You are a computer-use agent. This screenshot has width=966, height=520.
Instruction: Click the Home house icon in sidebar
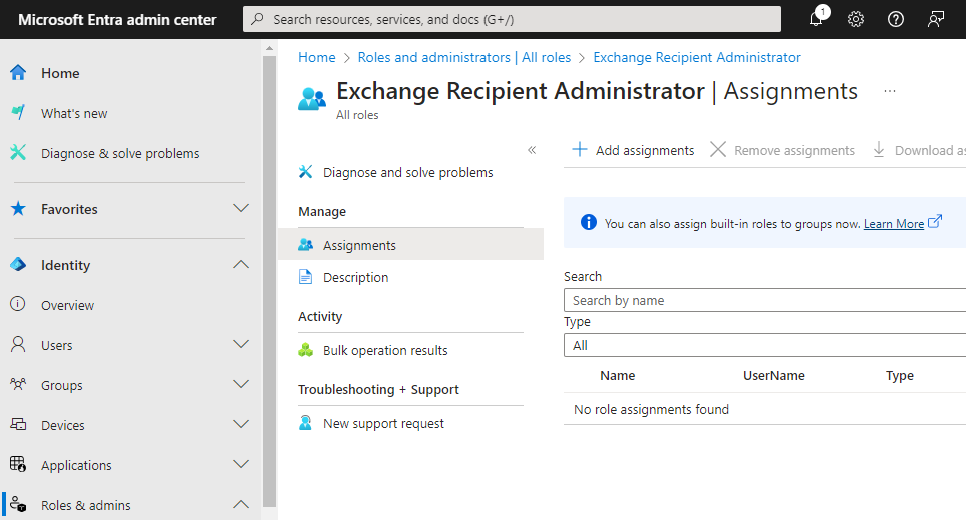(x=18, y=73)
